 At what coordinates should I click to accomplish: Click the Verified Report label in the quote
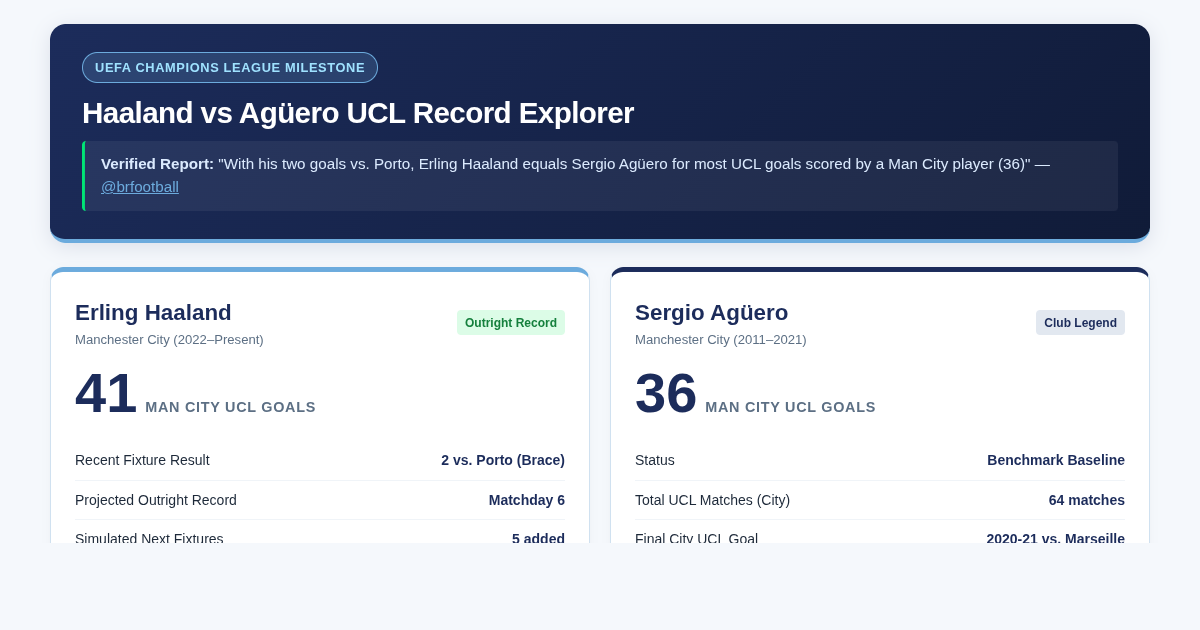pos(157,164)
